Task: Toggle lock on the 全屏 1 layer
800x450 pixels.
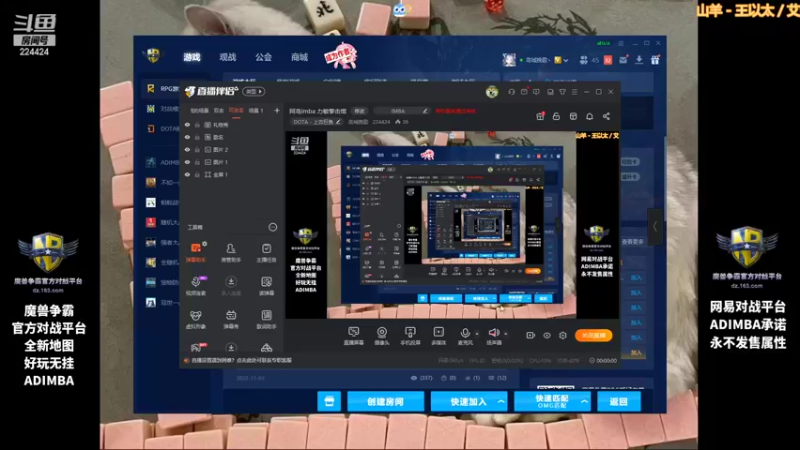Action: (197, 174)
